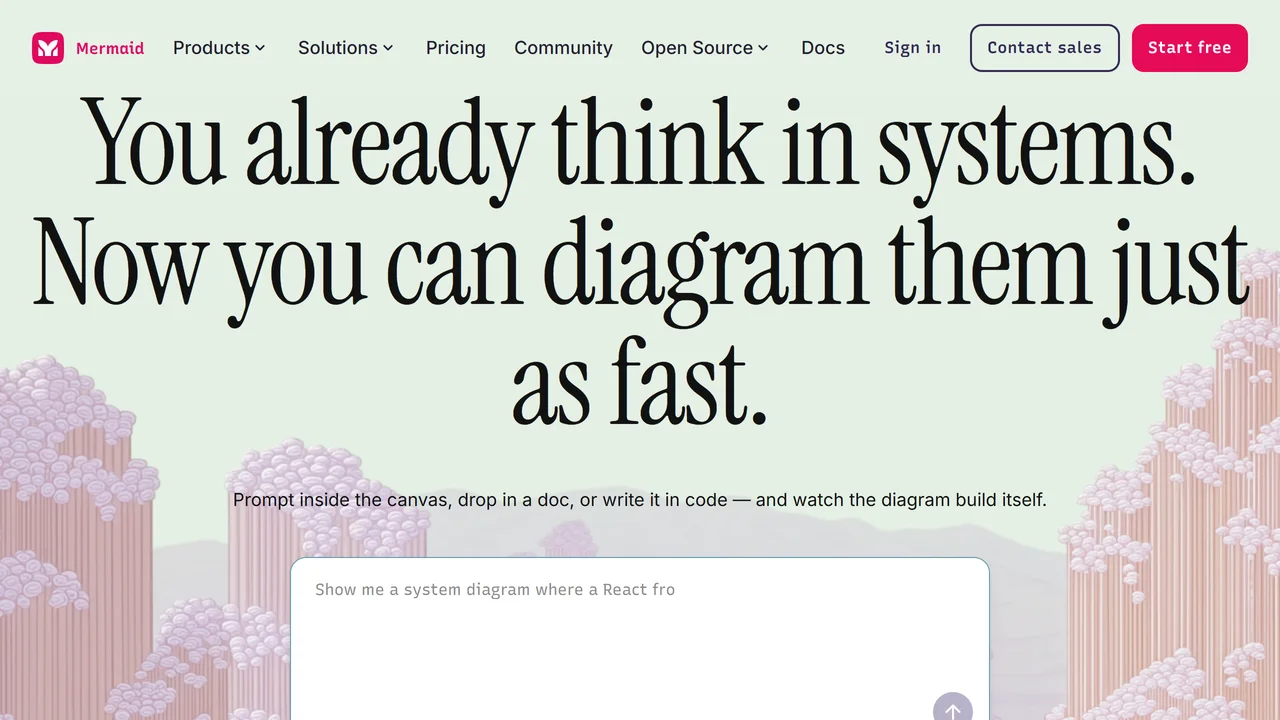Submit the prompt with the arrow button
The height and width of the screenshot is (720, 1280).
pos(952,707)
